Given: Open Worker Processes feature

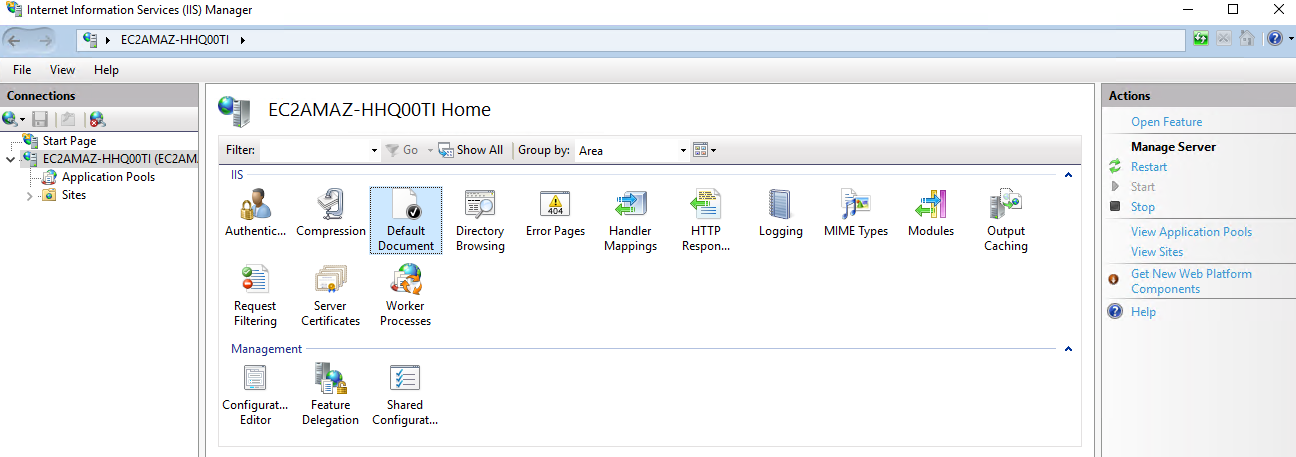Looking at the screenshot, I should [x=405, y=296].
